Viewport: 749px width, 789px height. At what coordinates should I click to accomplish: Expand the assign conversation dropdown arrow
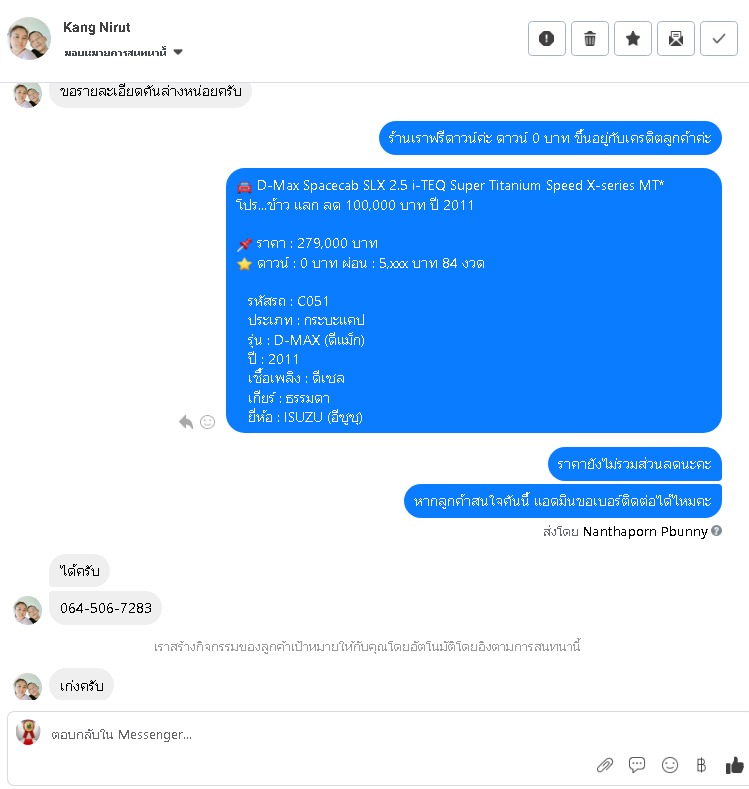[x=178, y=52]
